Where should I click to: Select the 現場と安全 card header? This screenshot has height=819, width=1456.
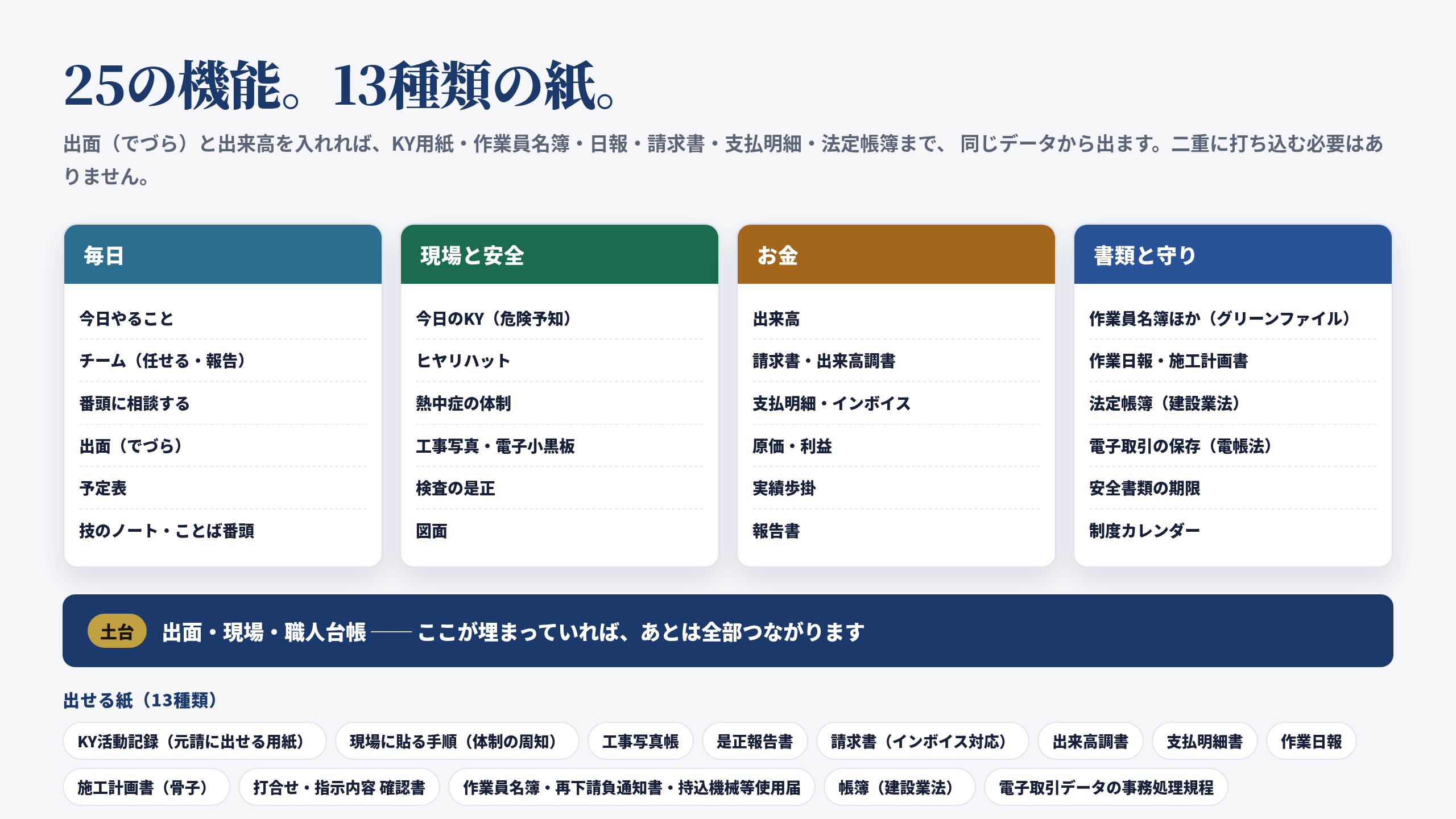(560, 254)
